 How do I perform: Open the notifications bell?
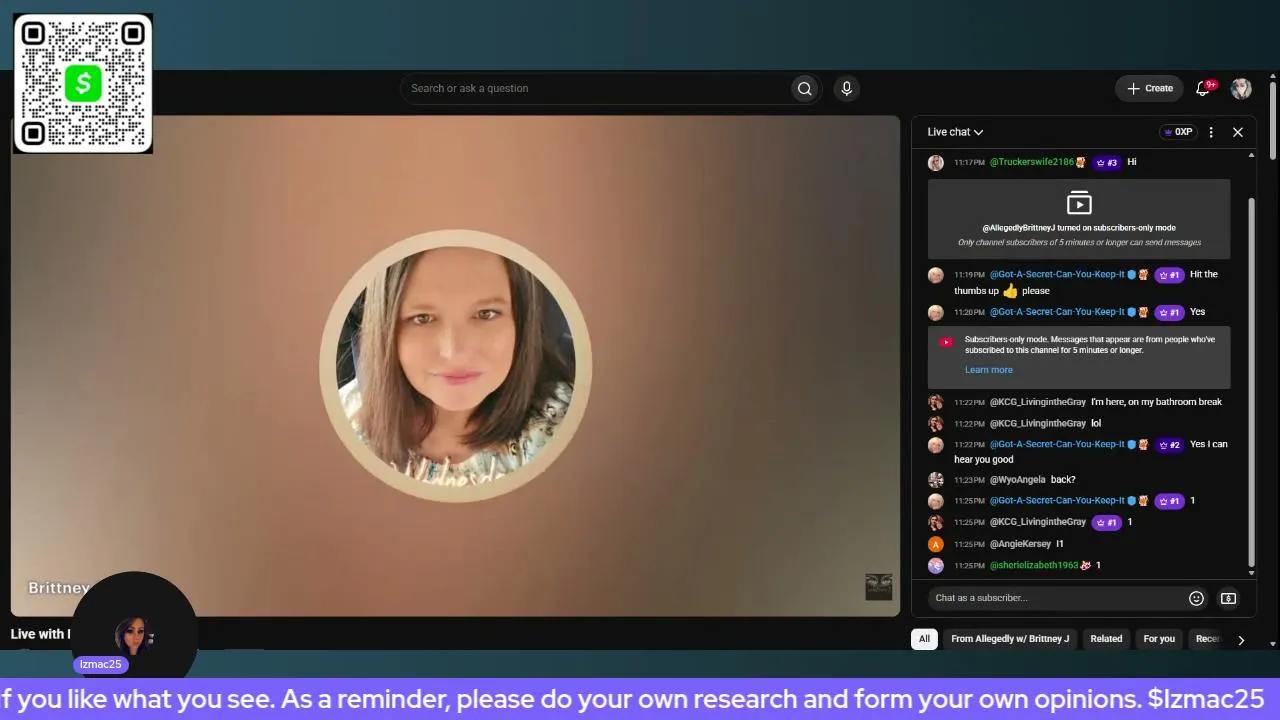click(1203, 88)
